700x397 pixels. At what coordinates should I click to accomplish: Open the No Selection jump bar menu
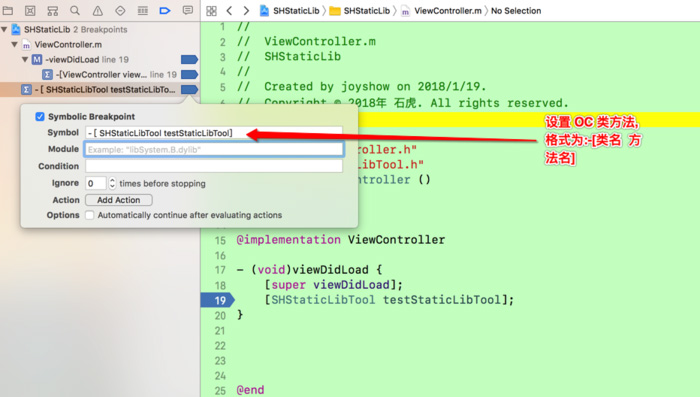[516, 11]
